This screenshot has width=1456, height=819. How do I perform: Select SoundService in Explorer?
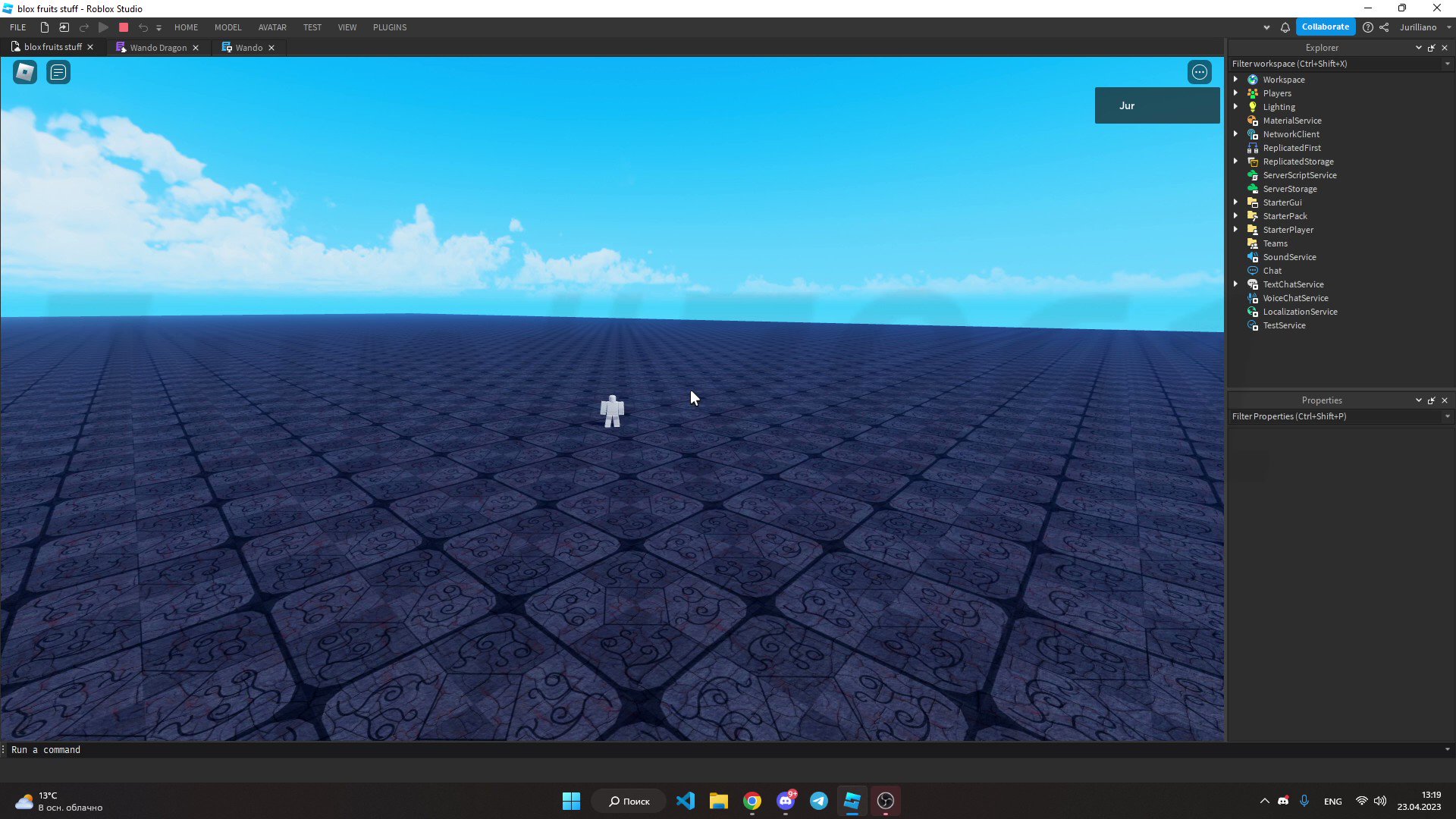(x=1289, y=257)
